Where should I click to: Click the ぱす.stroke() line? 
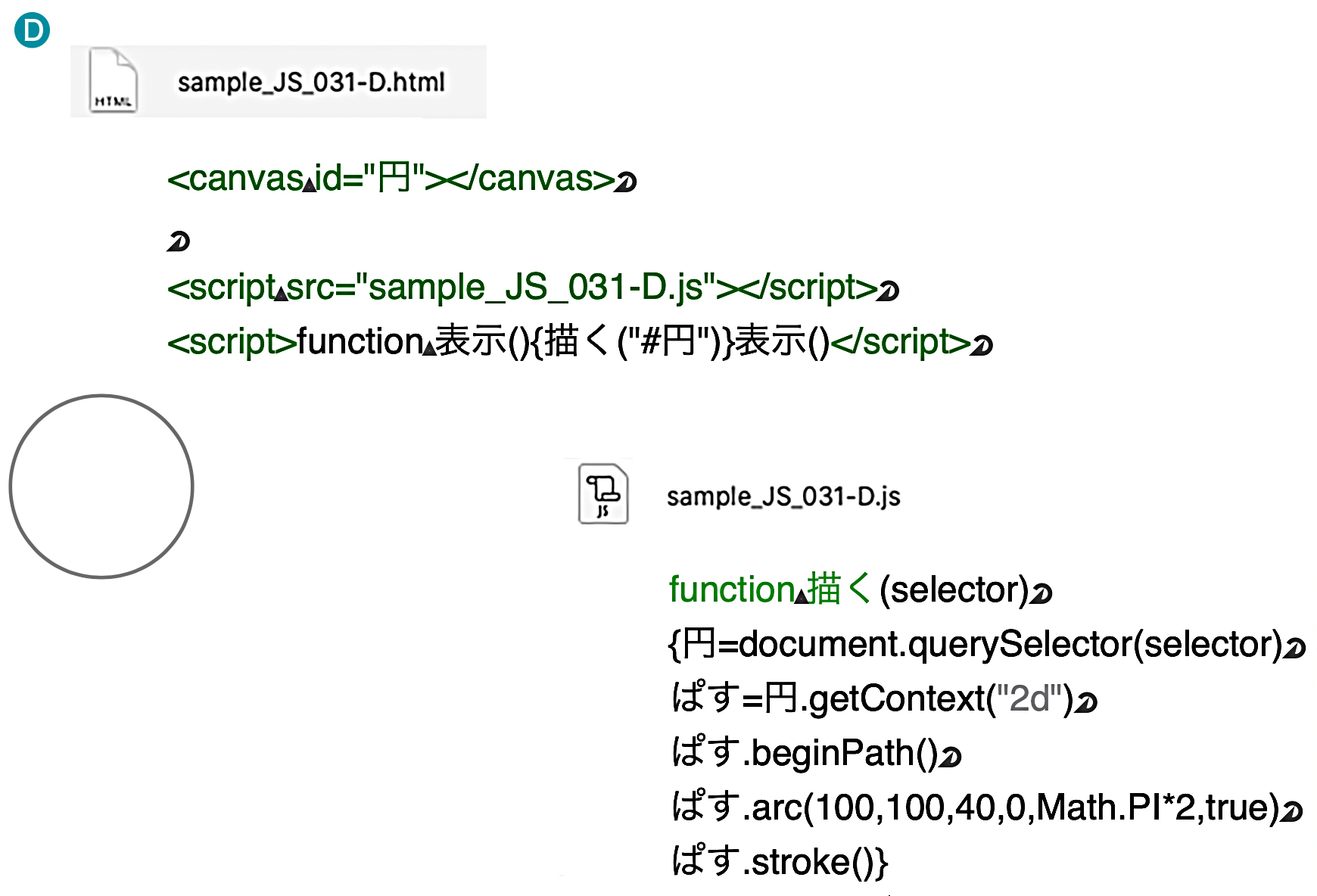pos(780,862)
